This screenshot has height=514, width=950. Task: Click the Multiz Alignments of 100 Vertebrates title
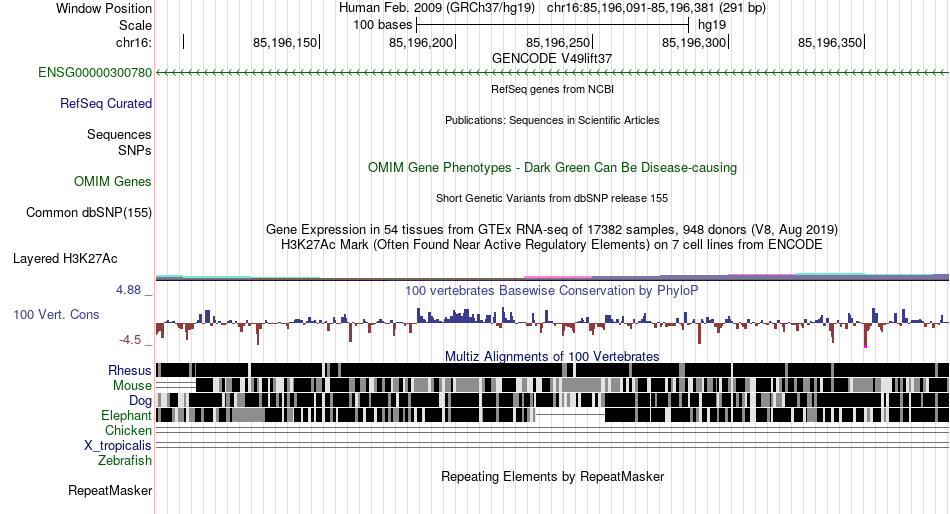pyautogui.click(x=552, y=356)
